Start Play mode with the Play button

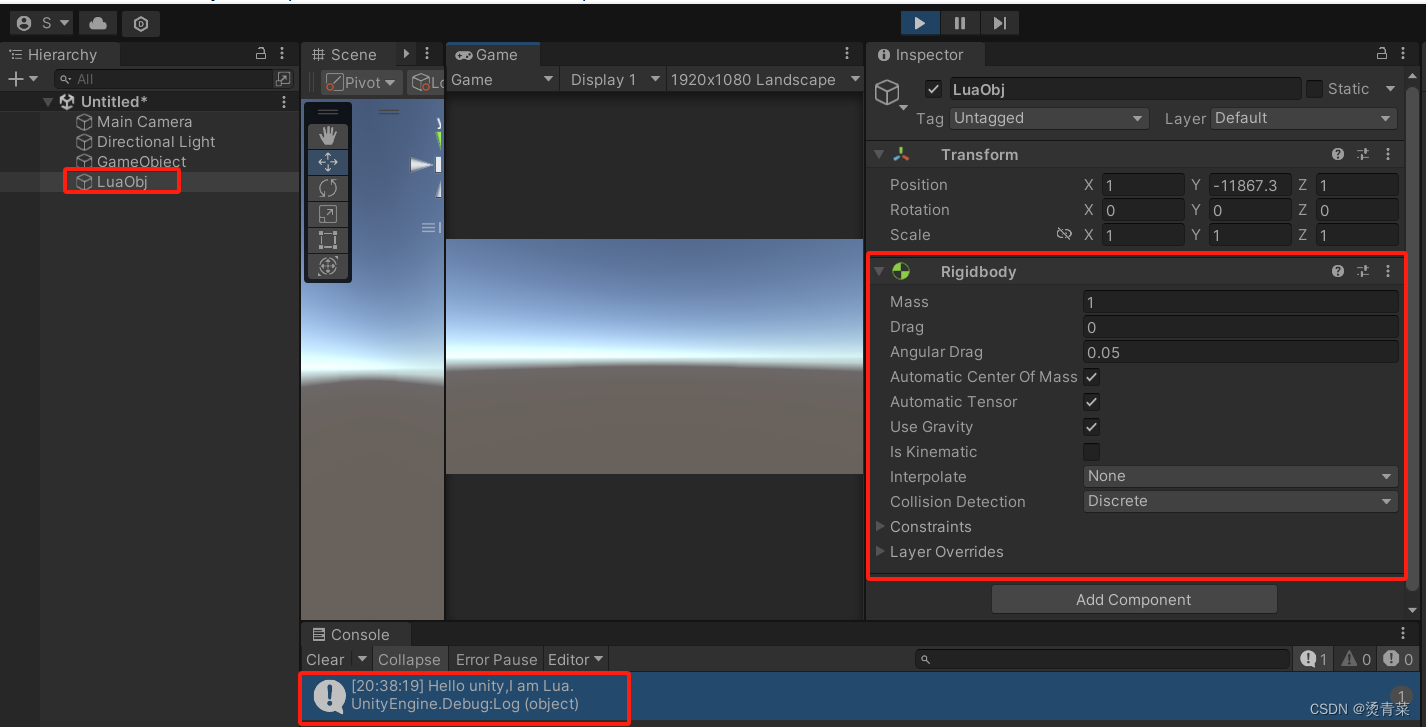click(920, 23)
